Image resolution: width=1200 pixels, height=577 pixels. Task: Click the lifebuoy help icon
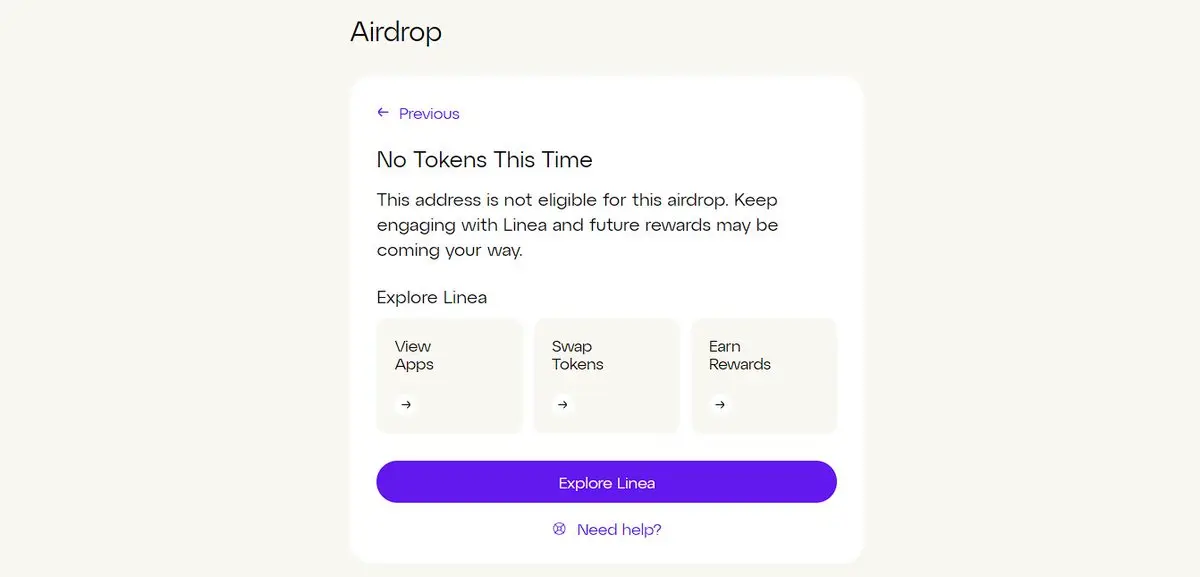[x=560, y=529]
